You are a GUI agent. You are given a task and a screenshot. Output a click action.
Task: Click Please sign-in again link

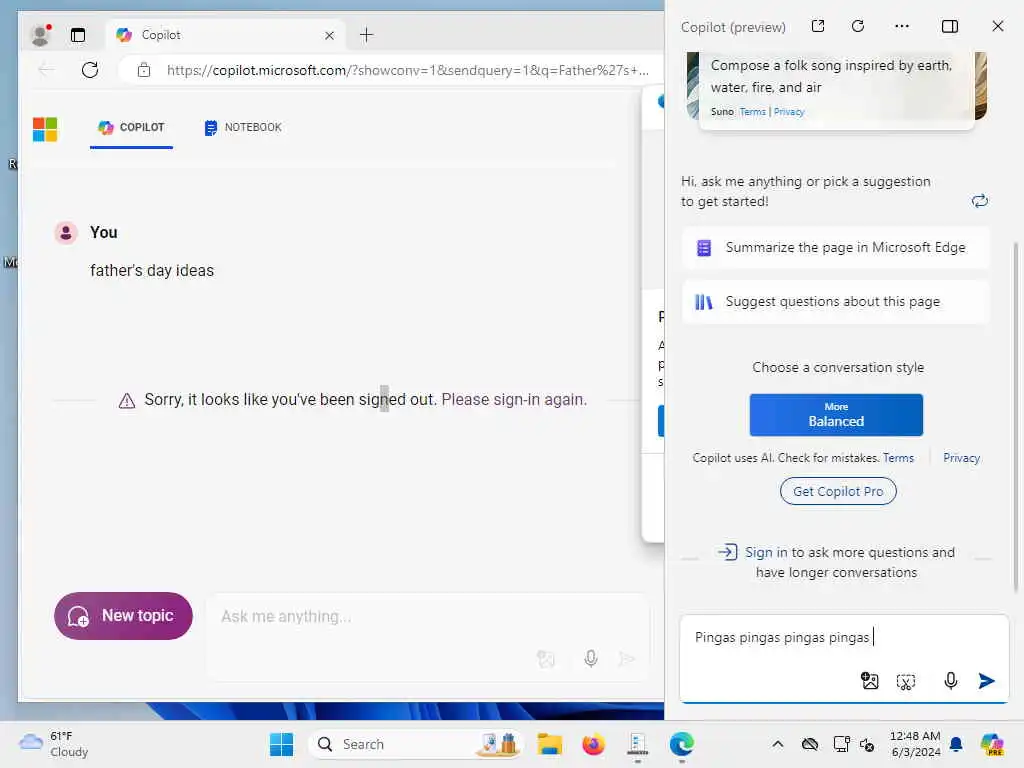[x=514, y=400]
